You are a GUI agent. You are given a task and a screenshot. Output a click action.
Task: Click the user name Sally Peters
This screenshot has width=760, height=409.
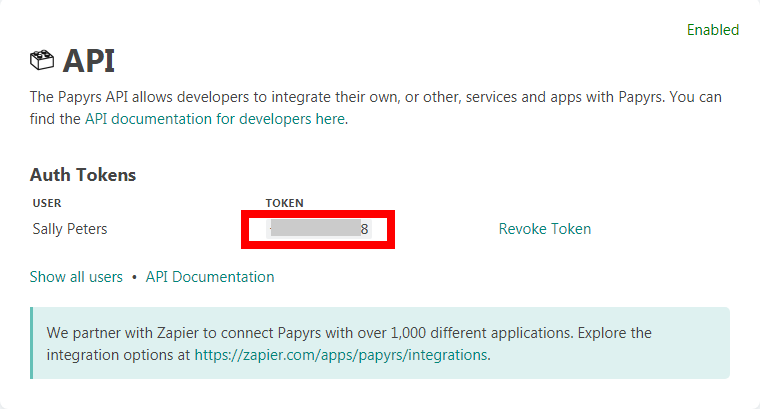(70, 229)
